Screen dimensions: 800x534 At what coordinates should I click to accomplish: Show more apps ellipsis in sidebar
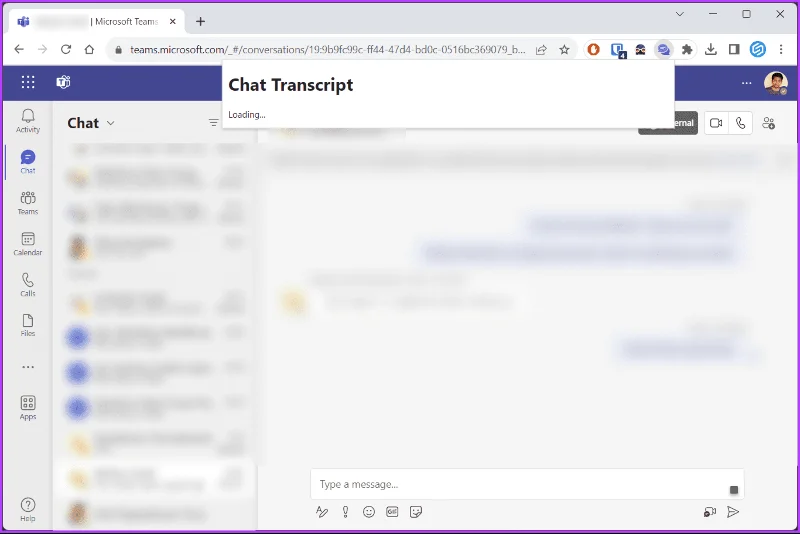[x=28, y=367]
